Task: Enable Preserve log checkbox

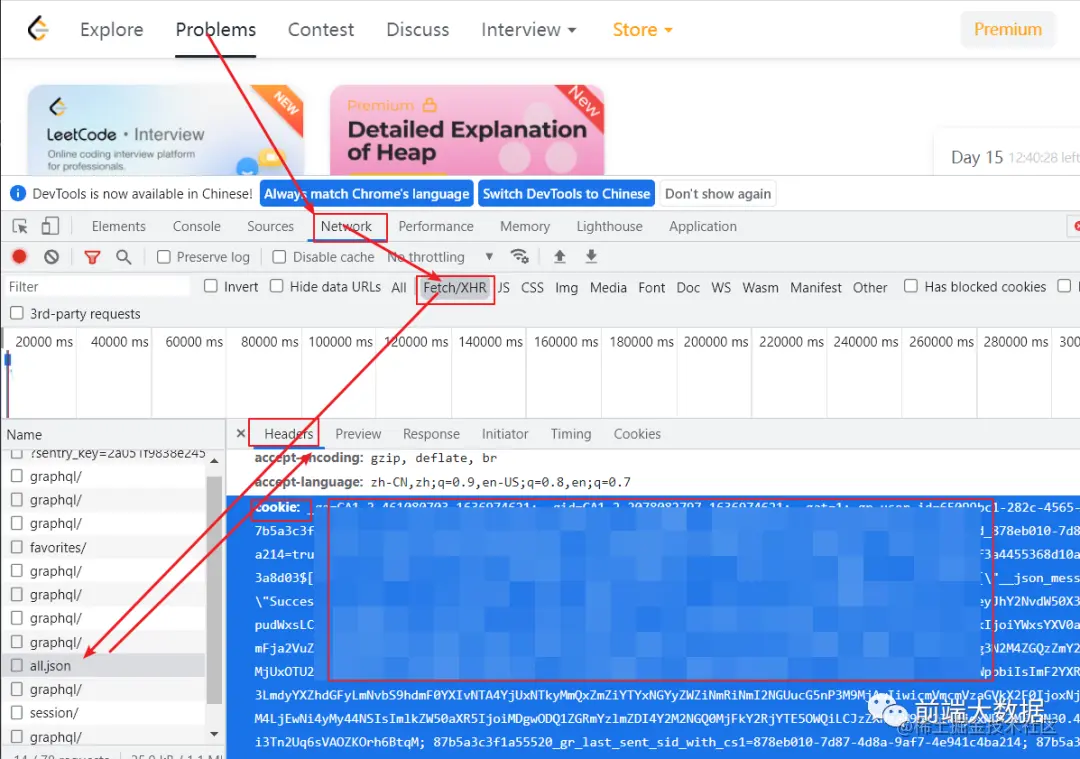Action: pos(164,257)
